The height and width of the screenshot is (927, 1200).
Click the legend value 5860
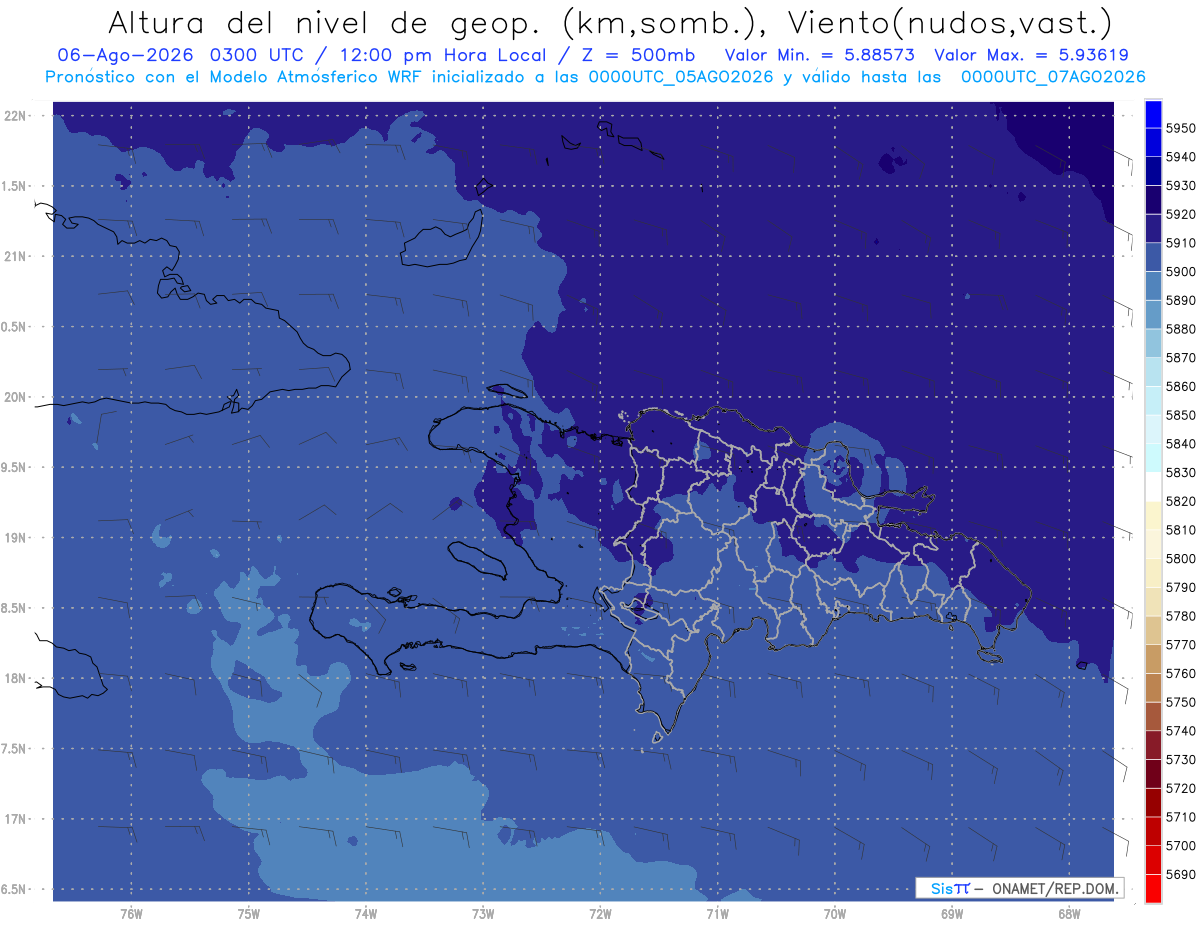click(x=1181, y=386)
